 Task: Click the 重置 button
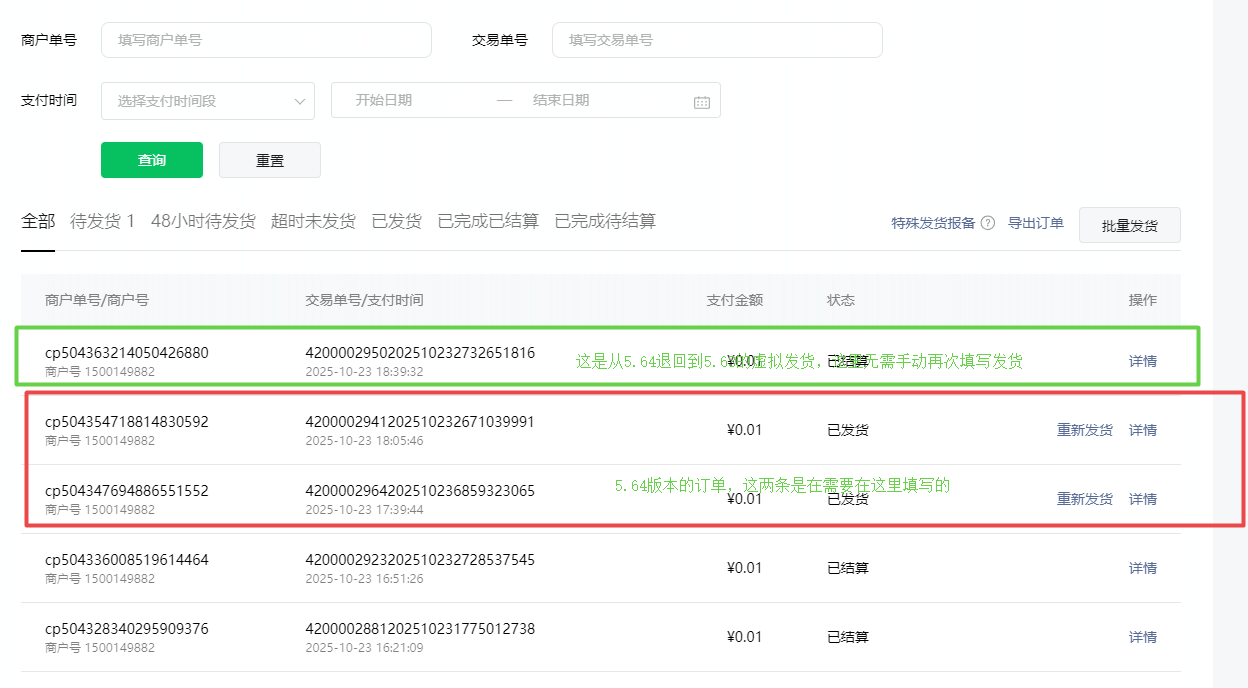click(x=270, y=160)
